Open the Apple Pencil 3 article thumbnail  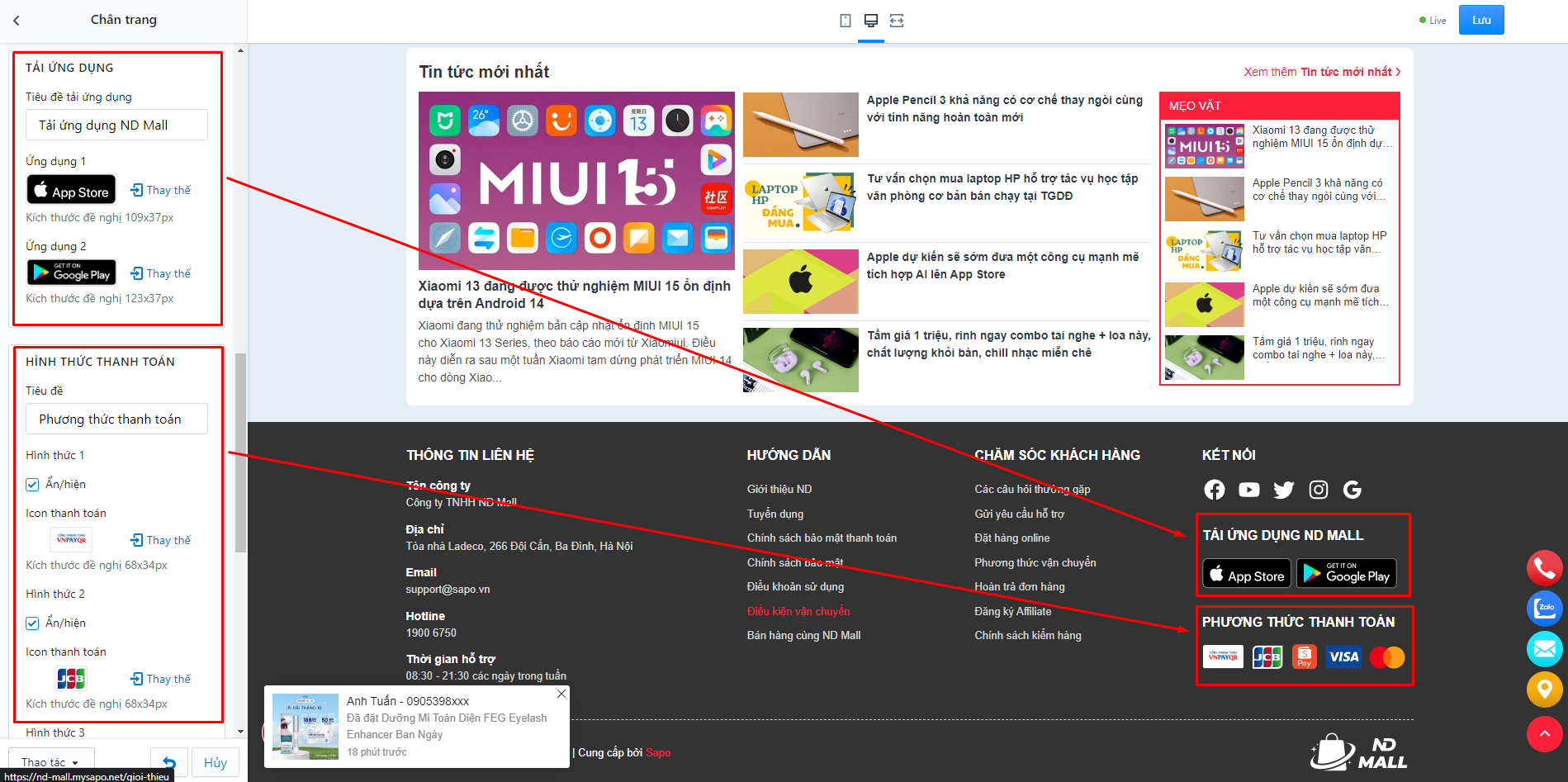801,124
